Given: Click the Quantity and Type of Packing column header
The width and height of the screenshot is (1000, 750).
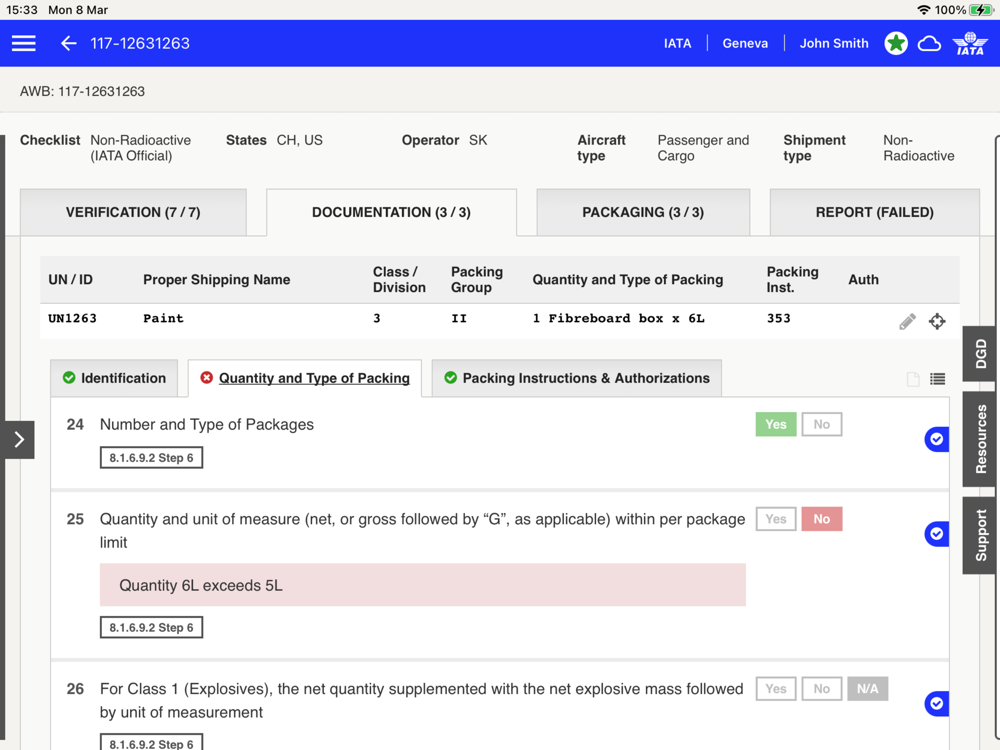Looking at the screenshot, I should (x=628, y=279).
